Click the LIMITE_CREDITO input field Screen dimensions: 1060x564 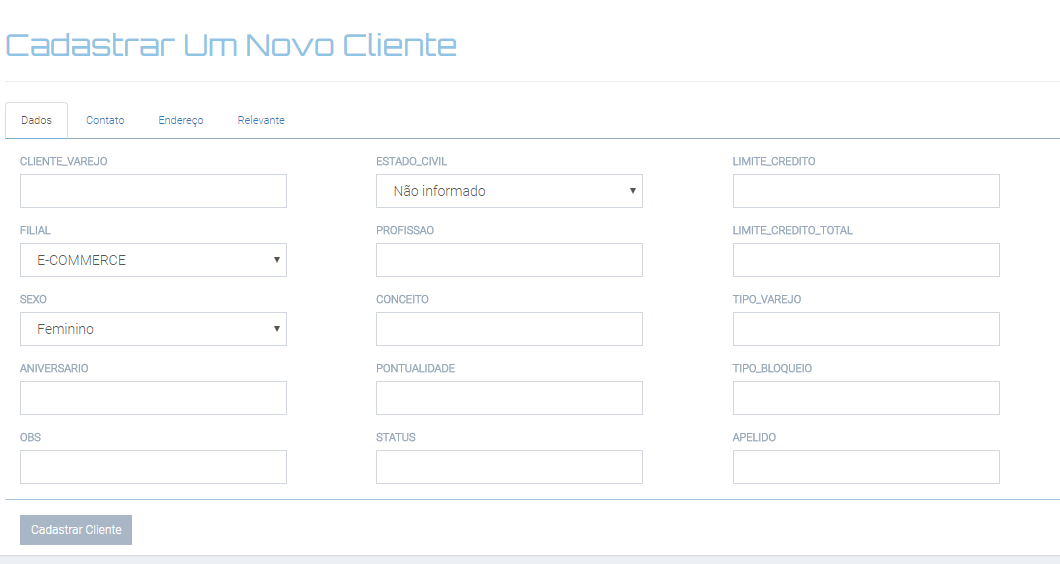point(866,191)
